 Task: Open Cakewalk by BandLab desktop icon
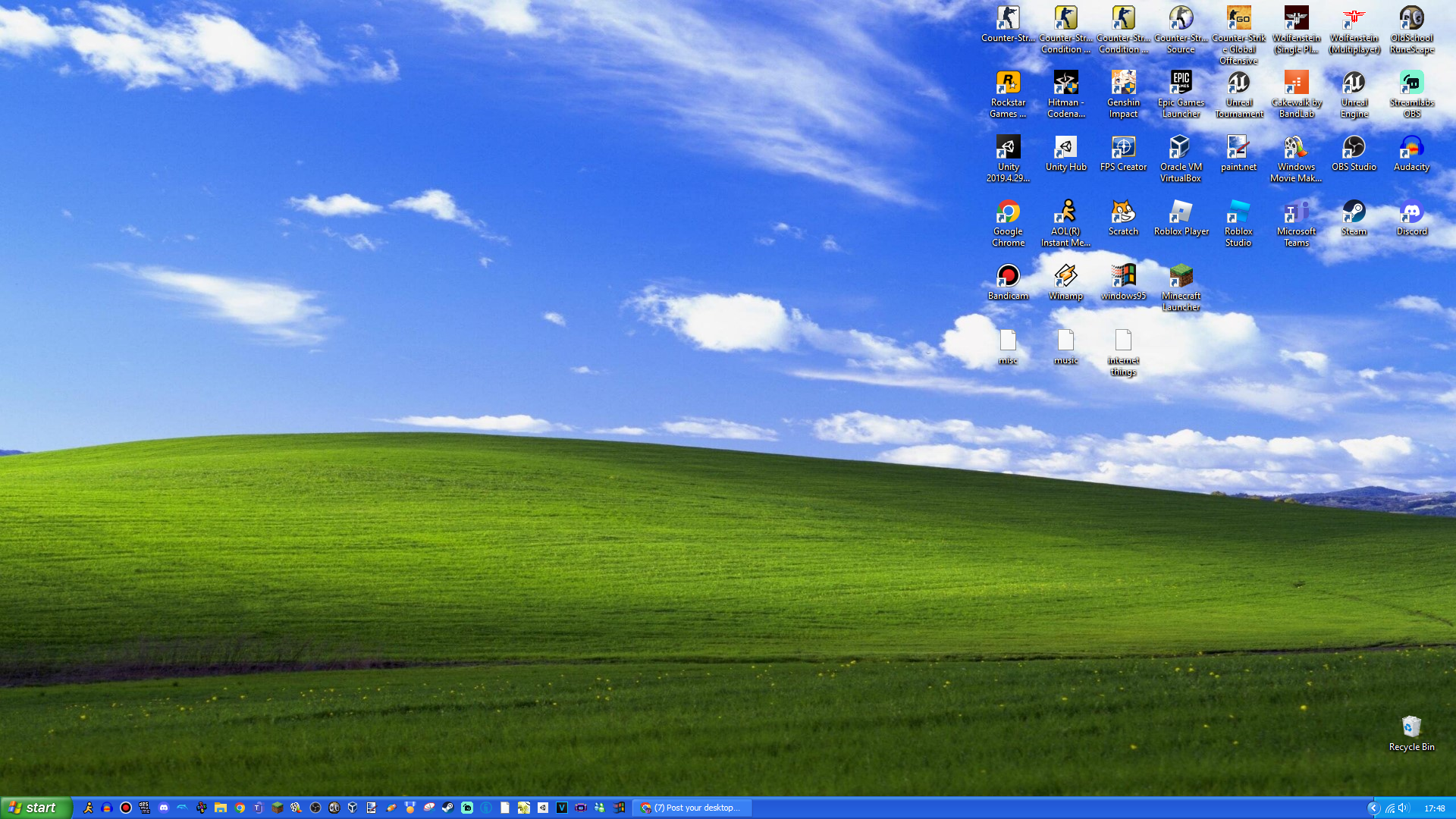pyautogui.click(x=1296, y=94)
